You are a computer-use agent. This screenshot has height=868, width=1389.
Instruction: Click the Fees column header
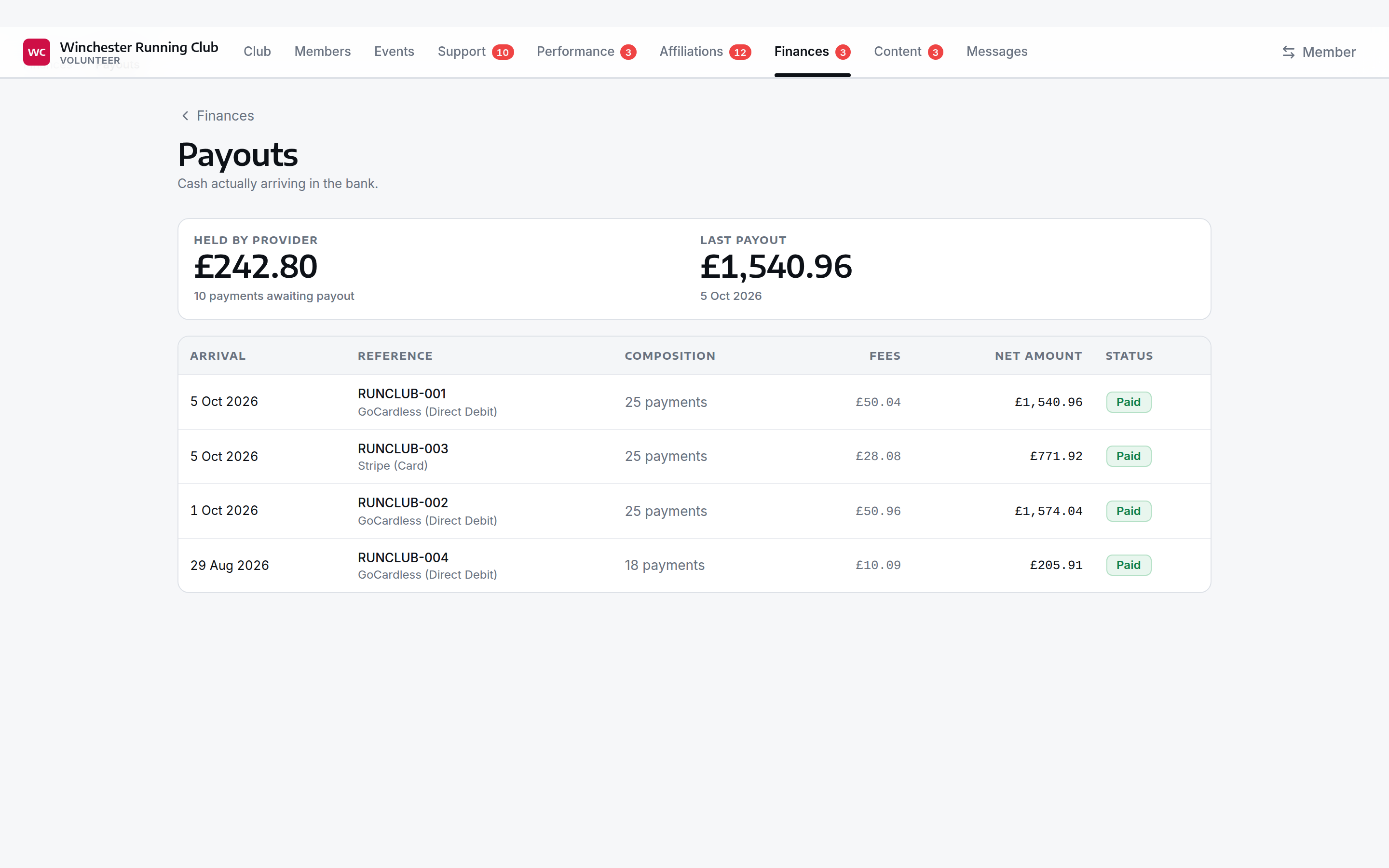(885, 356)
